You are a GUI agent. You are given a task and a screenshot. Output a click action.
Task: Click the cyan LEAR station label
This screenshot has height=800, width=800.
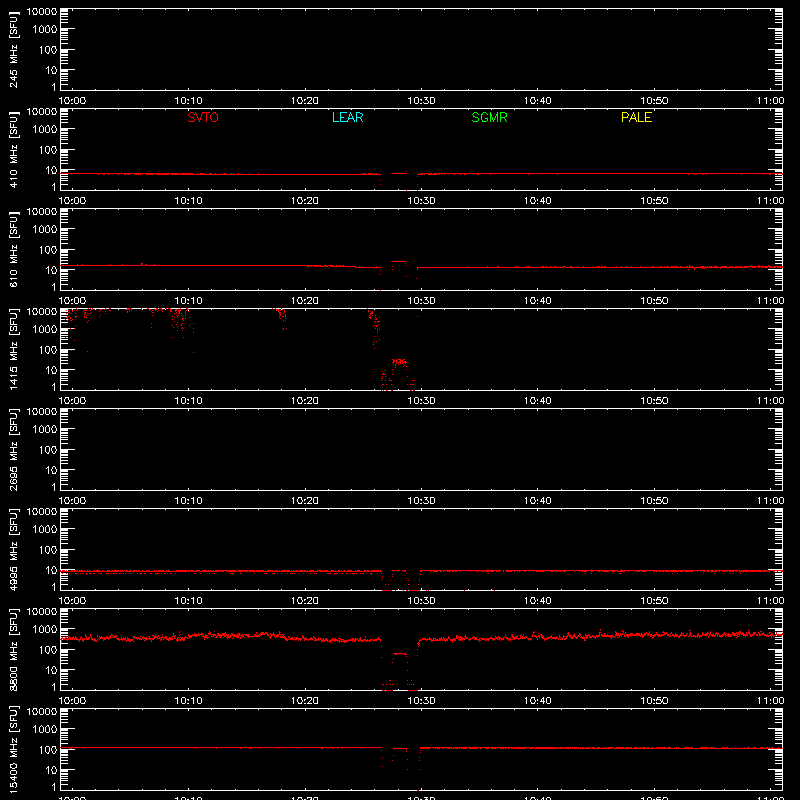347,117
